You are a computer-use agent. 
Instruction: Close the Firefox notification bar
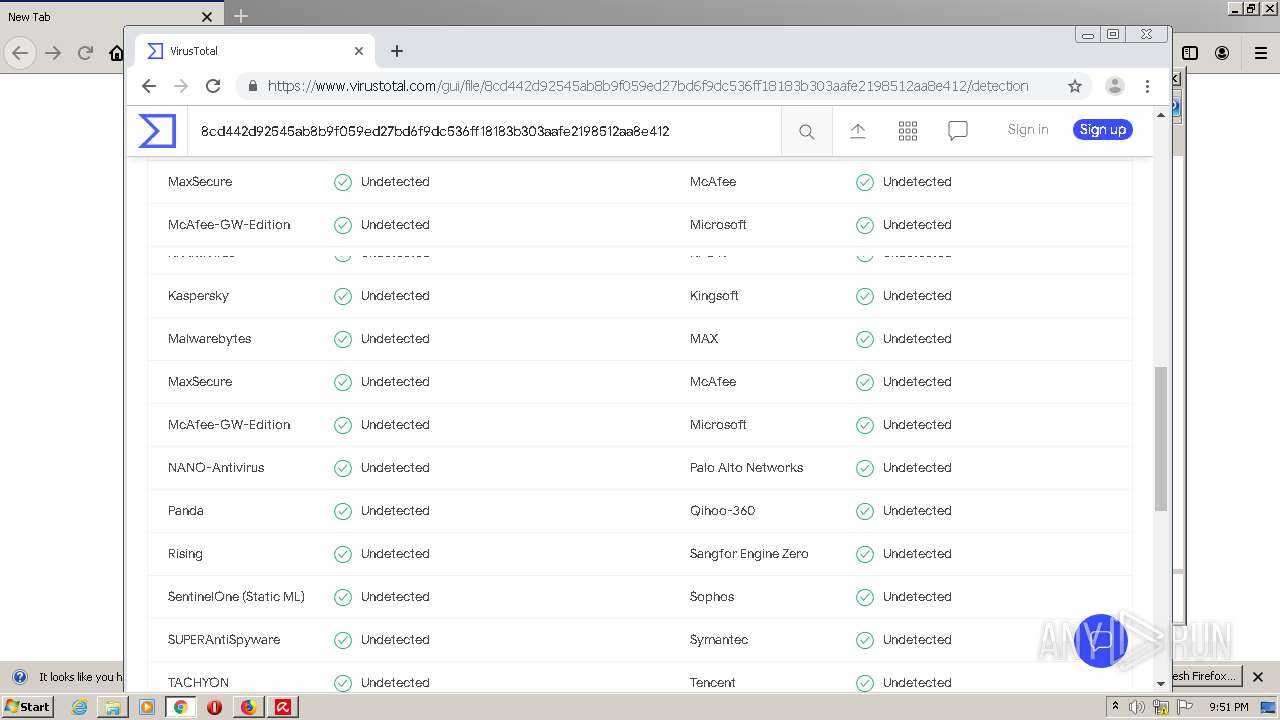click(x=1258, y=677)
